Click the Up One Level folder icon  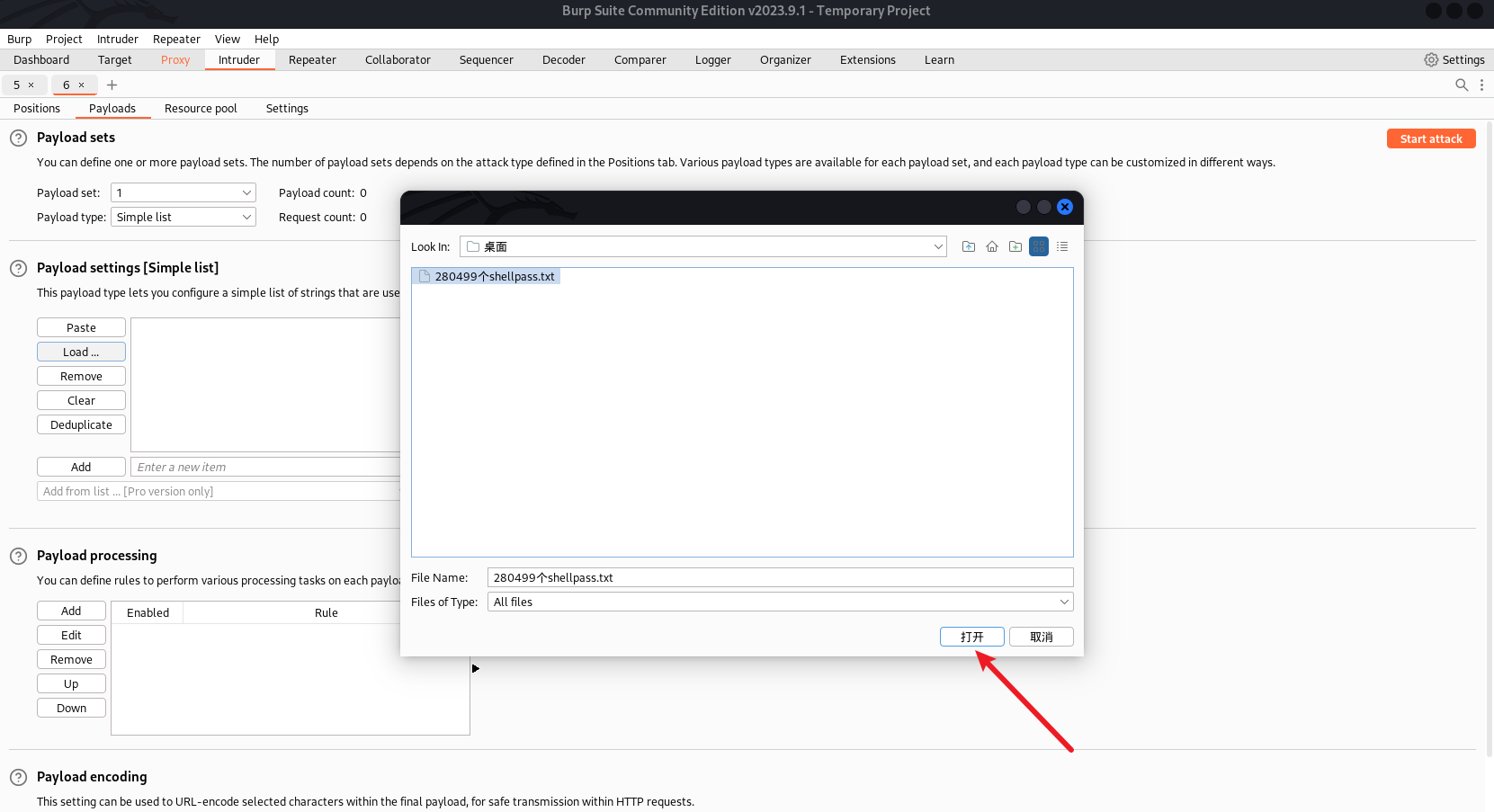point(969,246)
